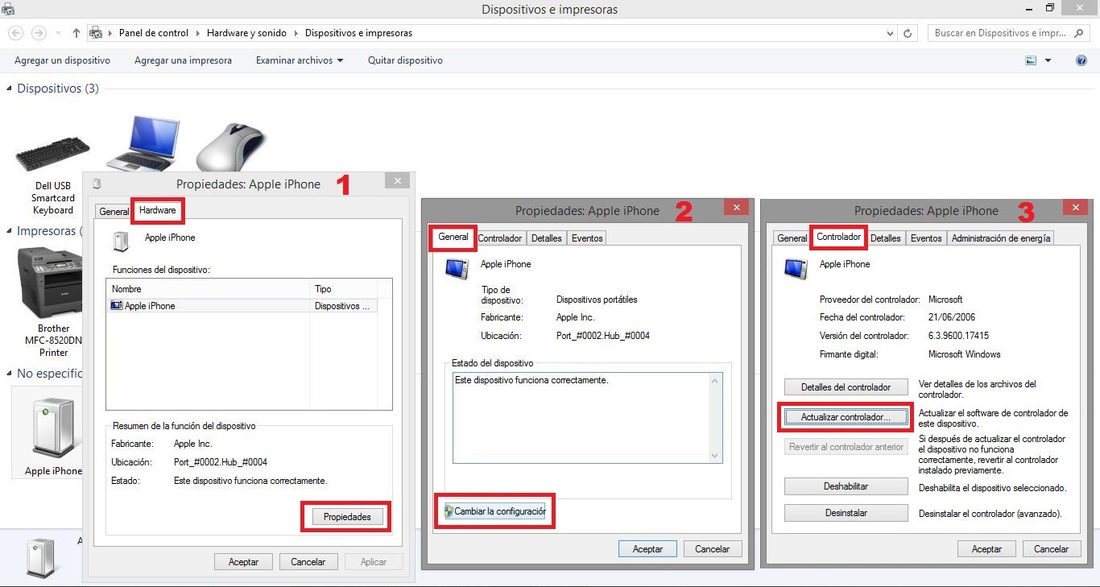Viewport: 1100px width, 587px height.
Task: Click Aceptar in window 3
Action: [x=986, y=549]
